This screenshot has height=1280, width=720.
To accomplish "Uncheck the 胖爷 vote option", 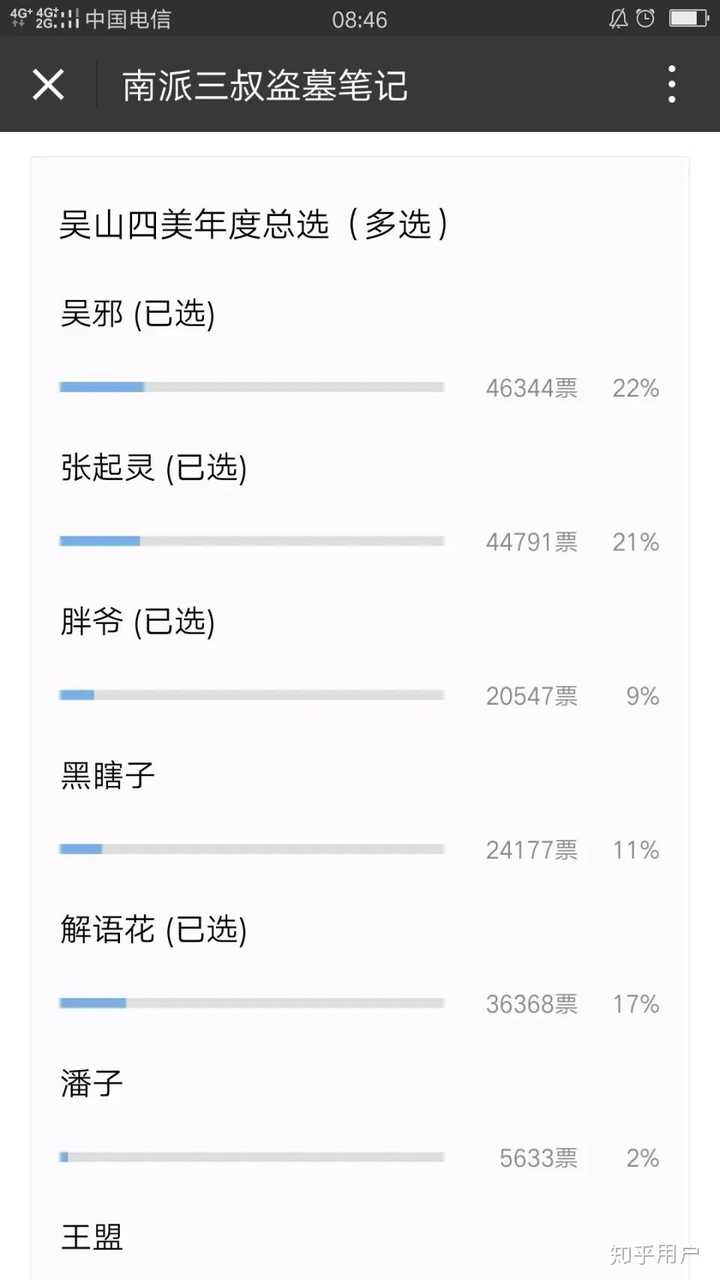I will 138,622.
